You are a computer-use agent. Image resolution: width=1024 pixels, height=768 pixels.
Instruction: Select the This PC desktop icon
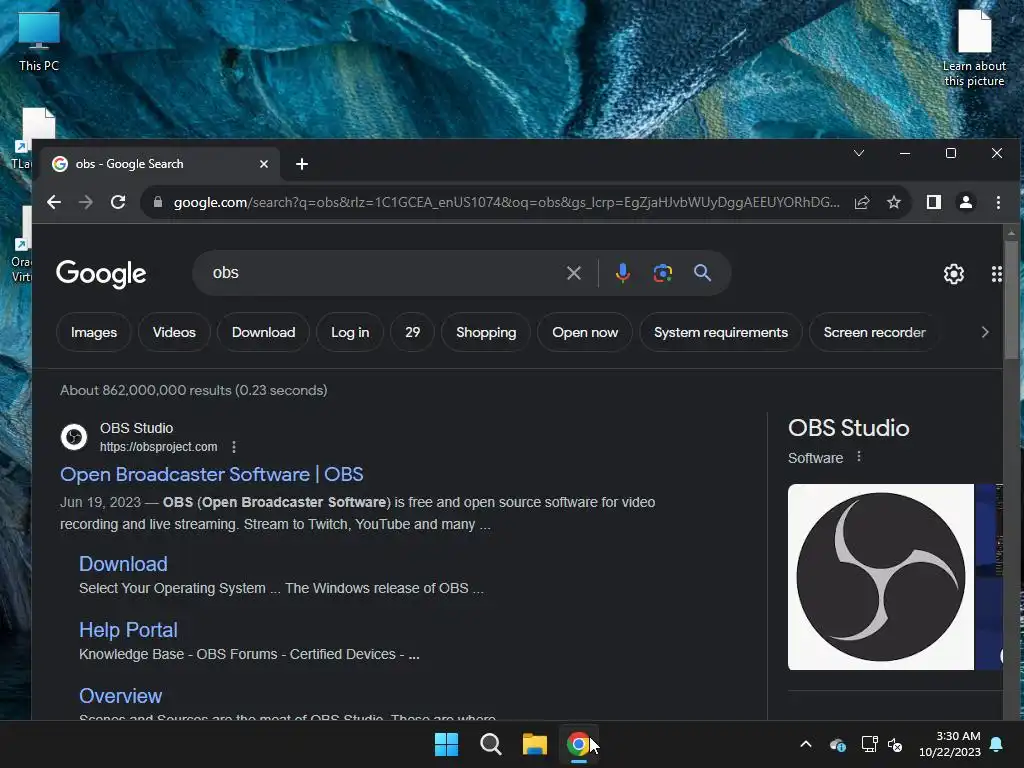click(39, 41)
